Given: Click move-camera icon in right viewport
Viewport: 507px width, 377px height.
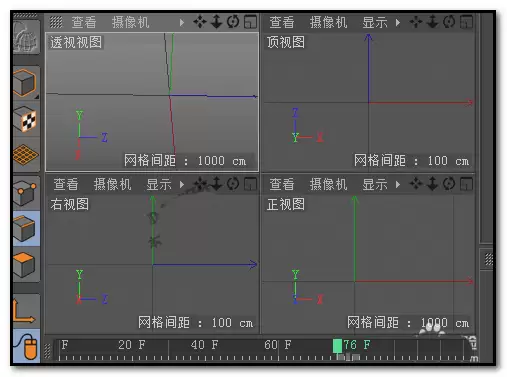Looking at the screenshot, I should (200, 184).
